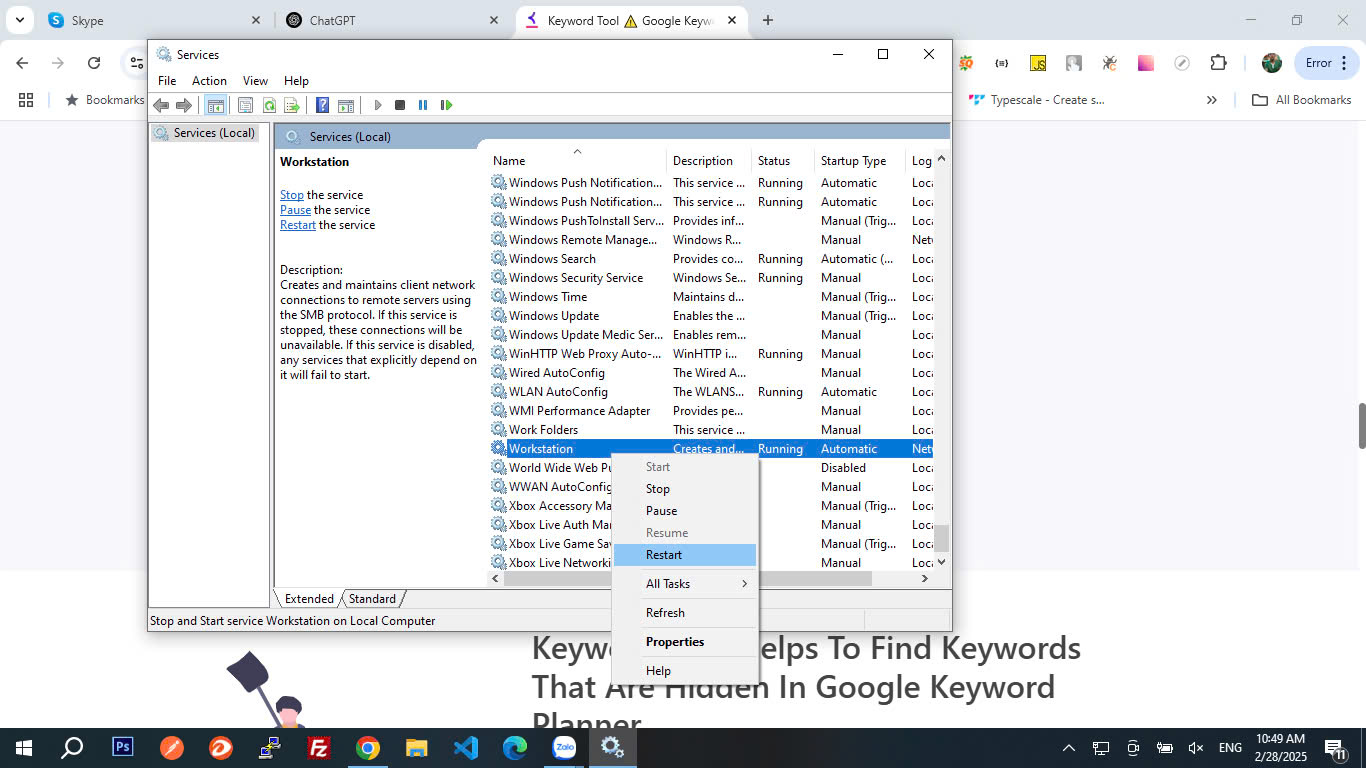Click the Stop the service link
Screen dimensions: 1366x768
(x=291, y=195)
